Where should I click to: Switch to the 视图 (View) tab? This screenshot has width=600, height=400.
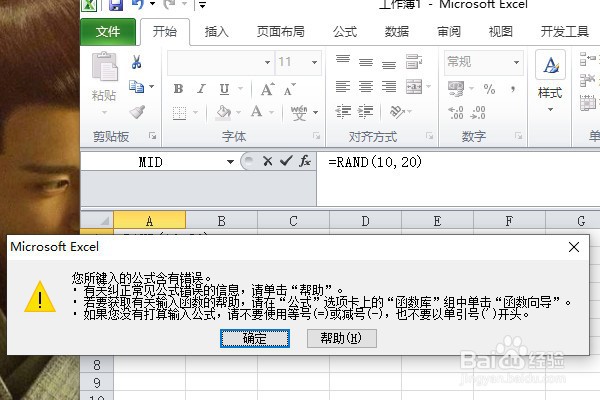(501, 31)
